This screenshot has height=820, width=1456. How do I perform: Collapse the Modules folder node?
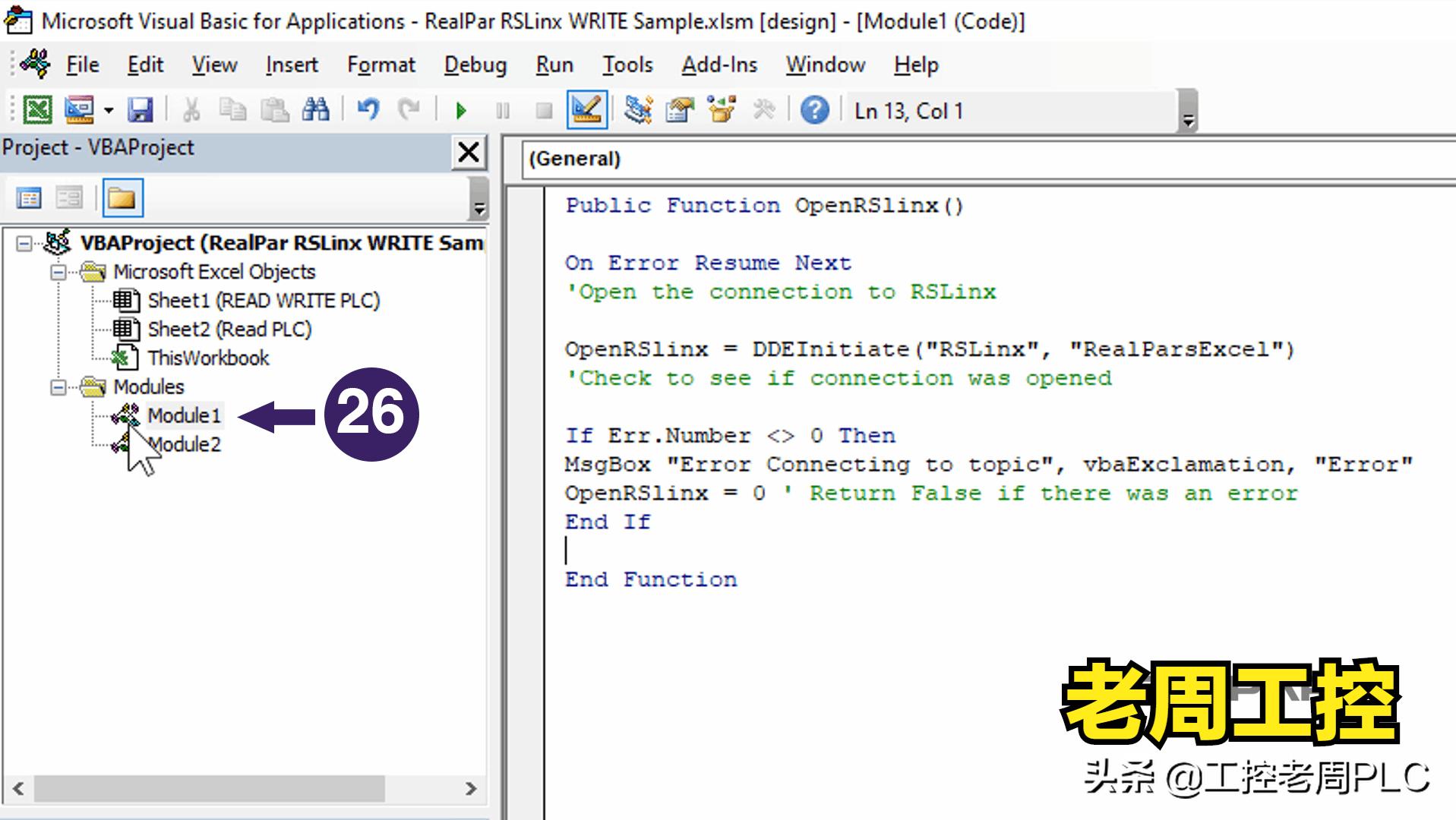[58, 387]
